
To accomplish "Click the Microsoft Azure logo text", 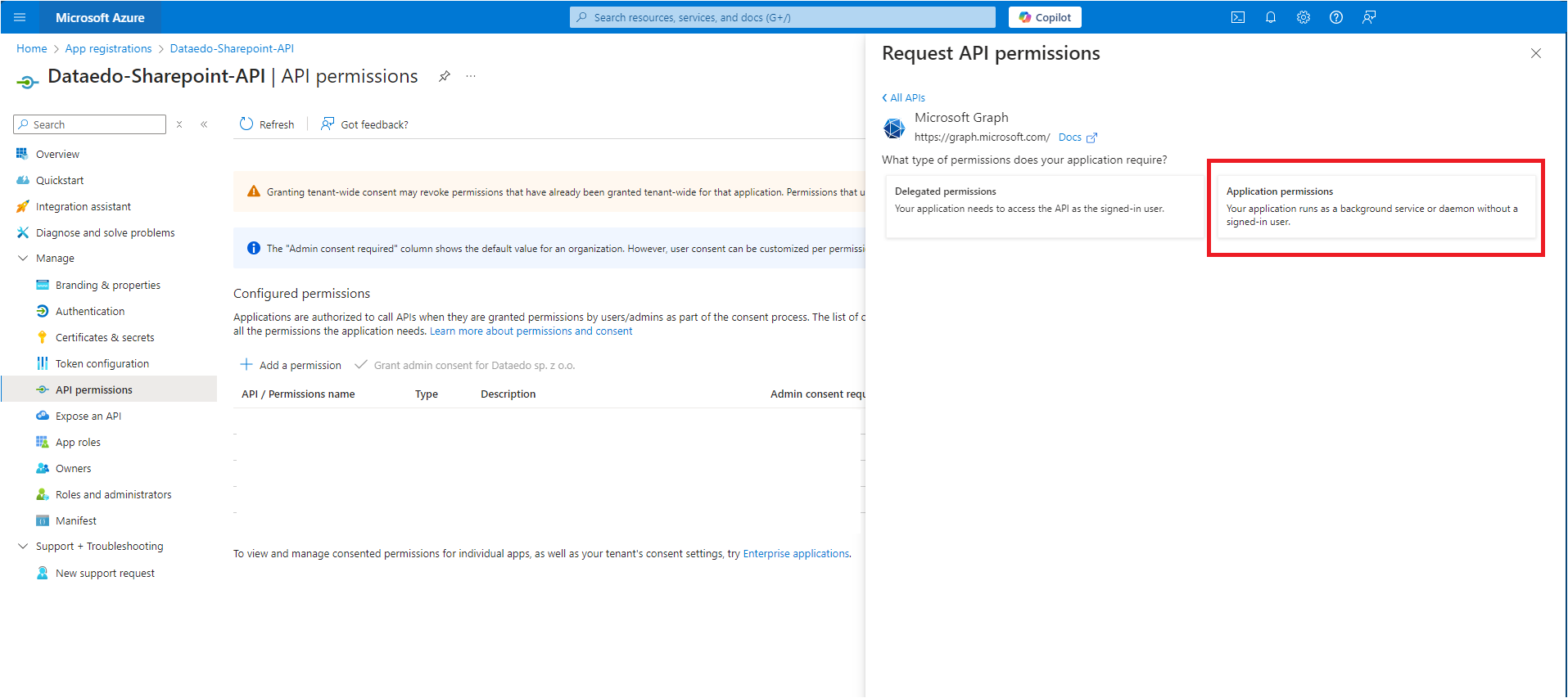I will [100, 17].
